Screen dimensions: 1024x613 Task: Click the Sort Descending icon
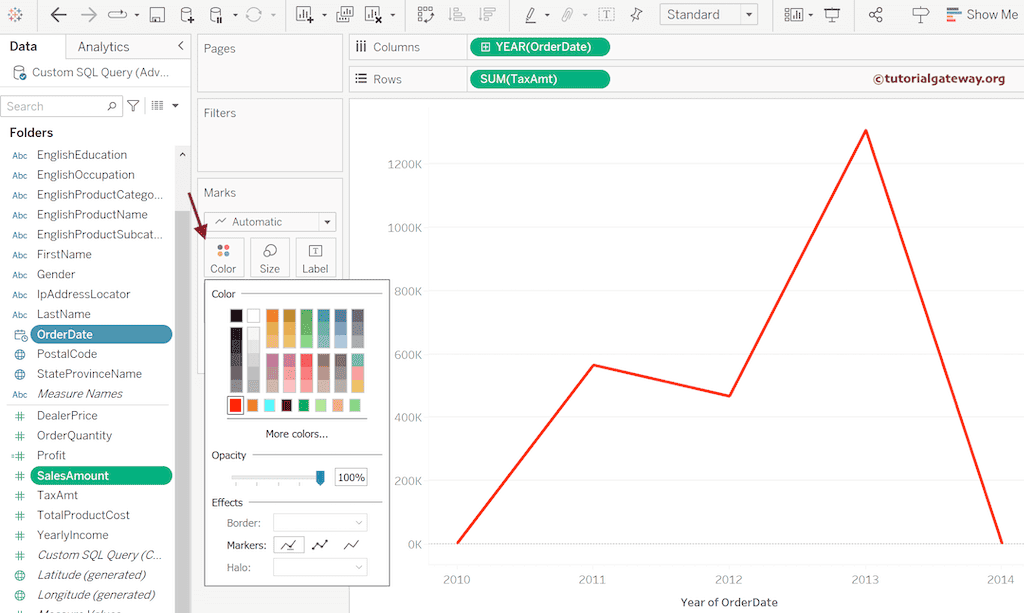coord(487,15)
